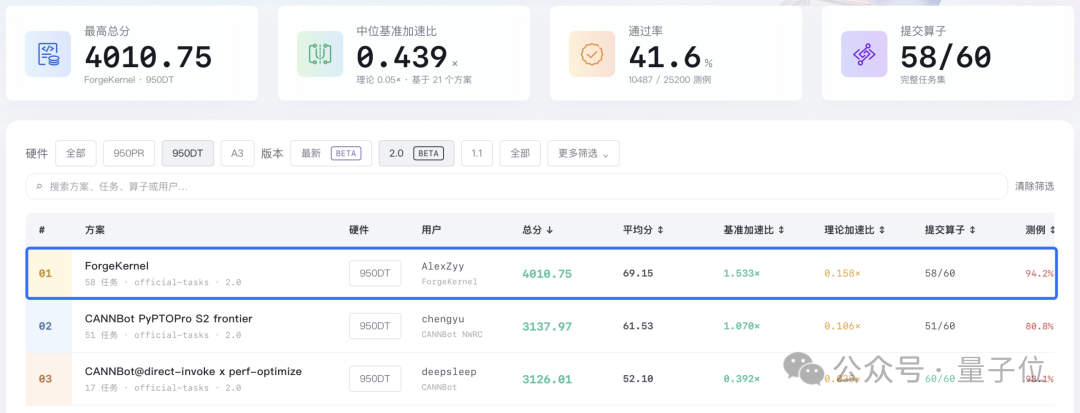1080x413 pixels.
Task: Click average score 69.15
Action: 638,273
